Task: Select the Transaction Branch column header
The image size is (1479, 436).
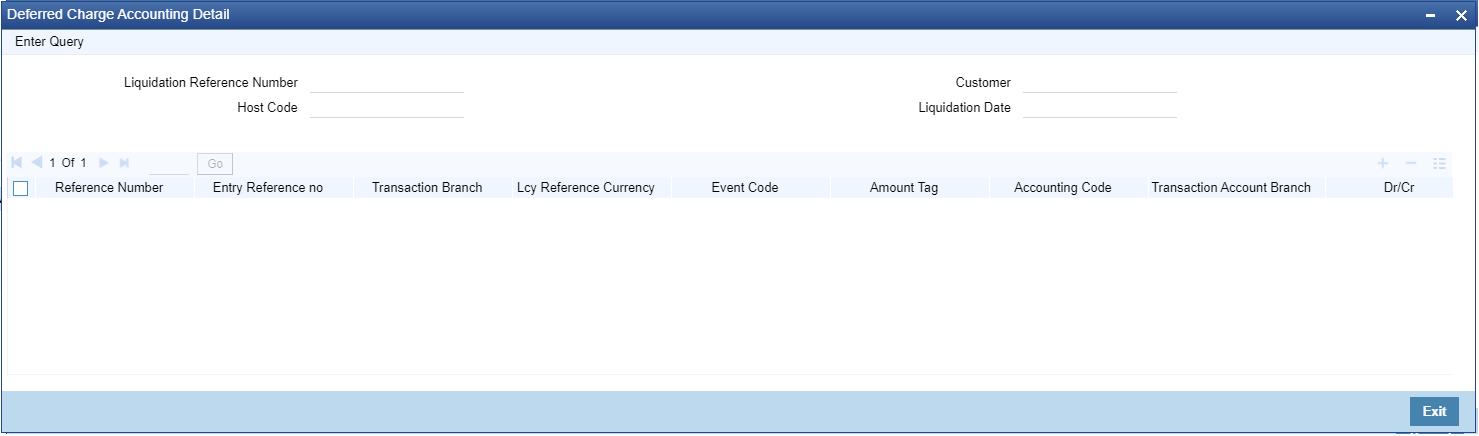Action: pyautogui.click(x=427, y=188)
